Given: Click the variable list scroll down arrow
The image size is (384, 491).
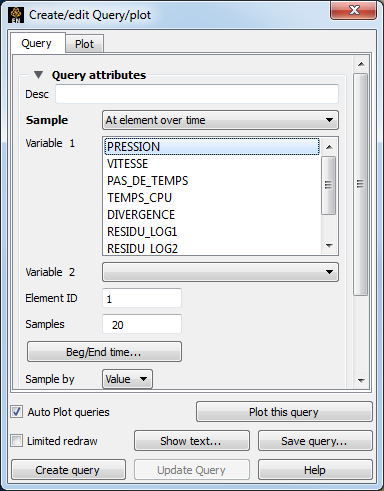Looking at the screenshot, I should coord(329,246).
